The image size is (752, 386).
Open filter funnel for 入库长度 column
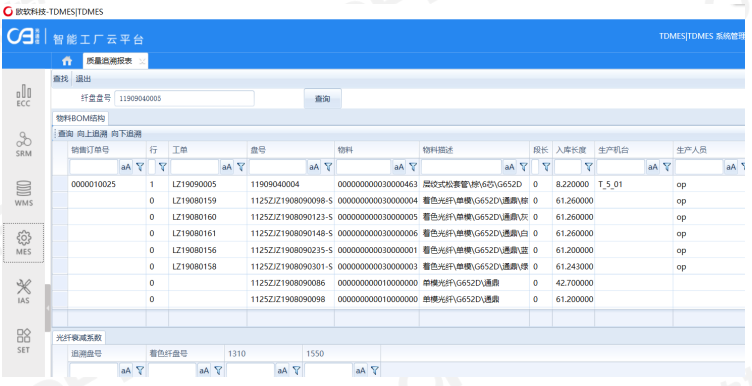[588, 167]
